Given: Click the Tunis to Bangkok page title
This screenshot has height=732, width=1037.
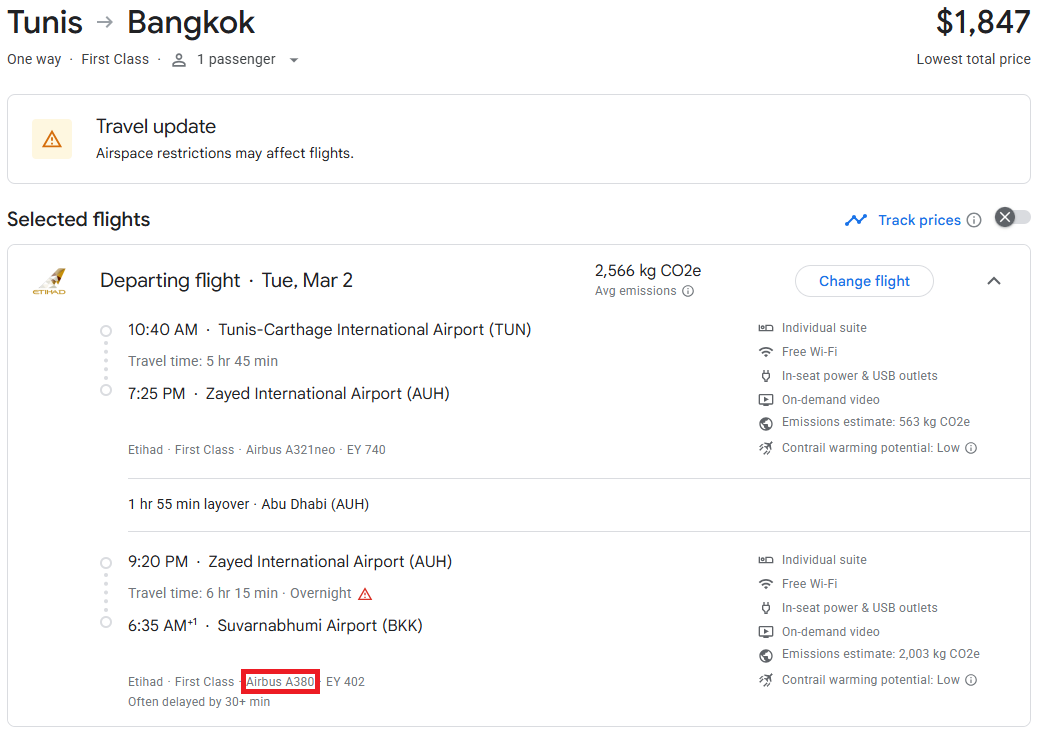Looking at the screenshot, I should click(x=131, y=22).
